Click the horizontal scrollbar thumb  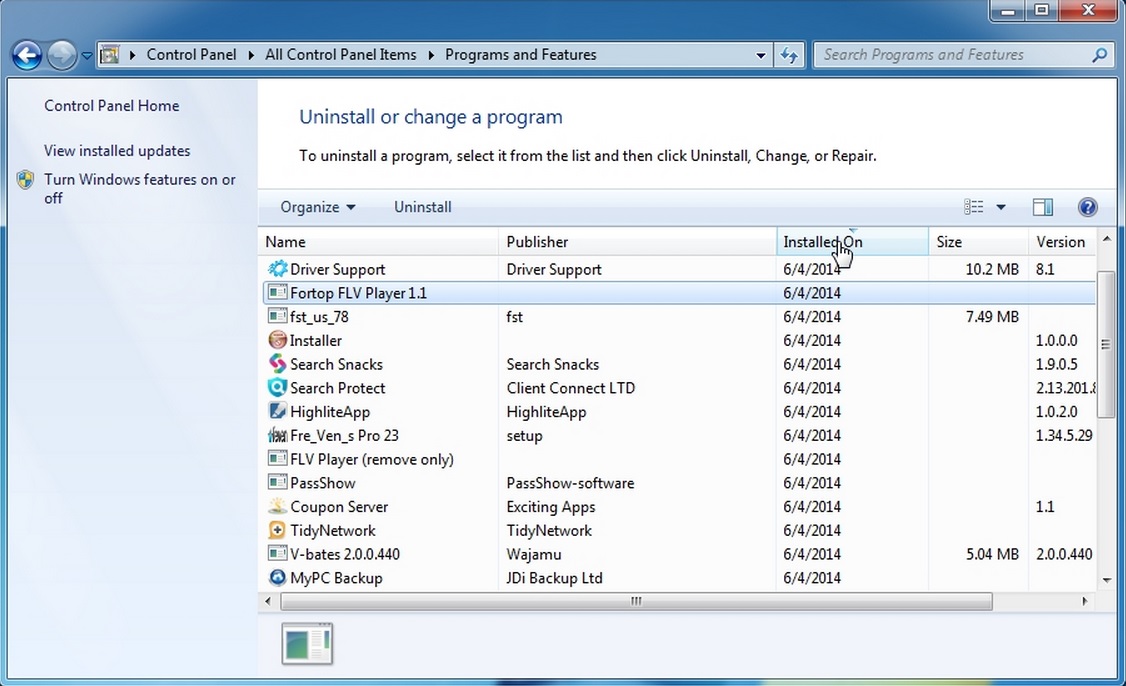[x=636, y=601]
